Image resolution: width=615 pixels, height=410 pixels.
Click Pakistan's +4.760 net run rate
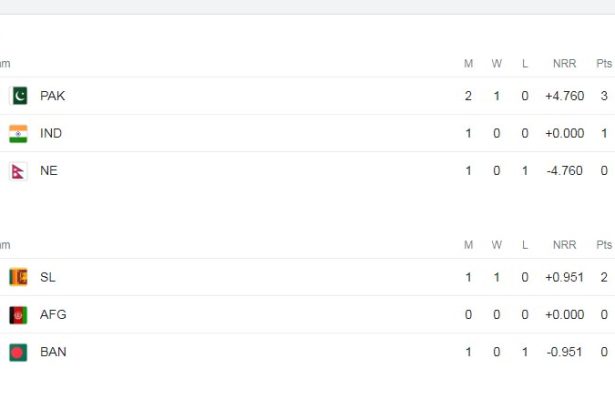click(564, 96)
